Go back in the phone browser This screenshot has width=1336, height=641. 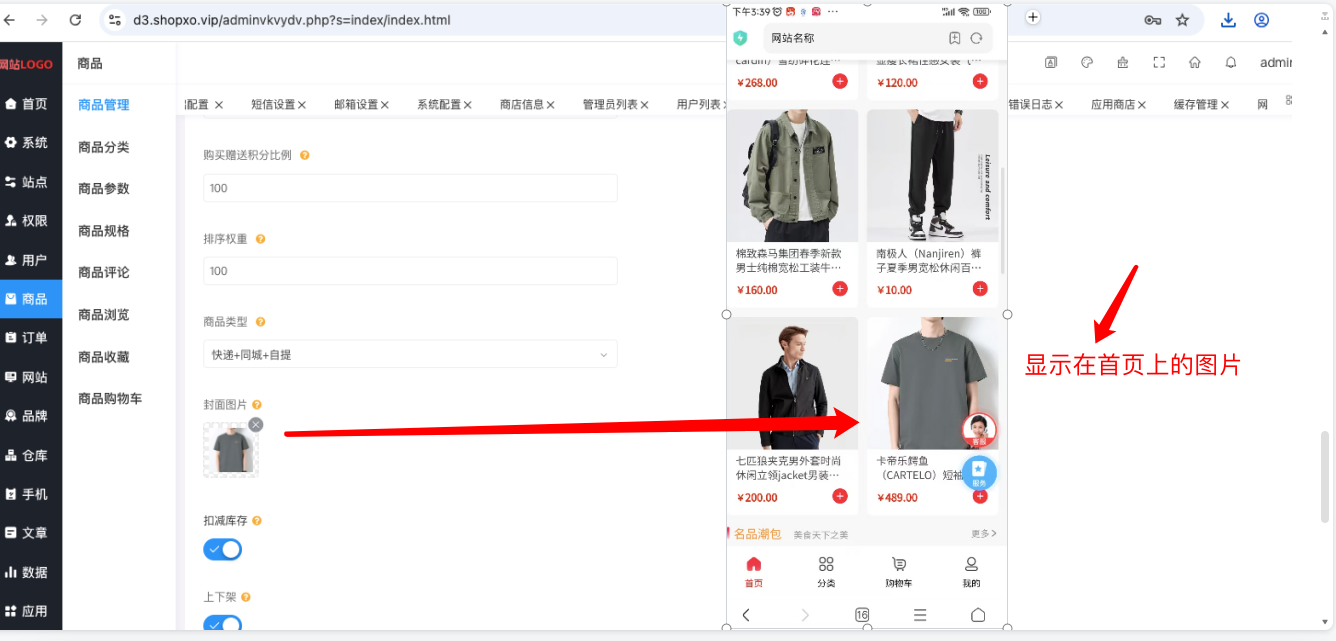point(746,615)
